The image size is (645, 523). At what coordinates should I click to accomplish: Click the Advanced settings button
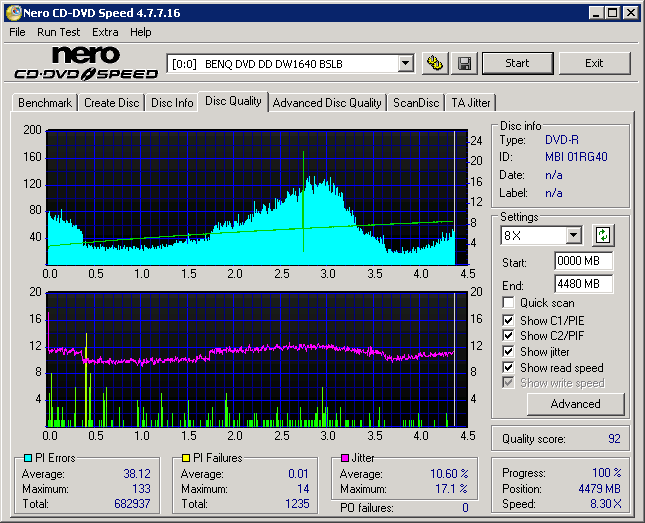575,404
